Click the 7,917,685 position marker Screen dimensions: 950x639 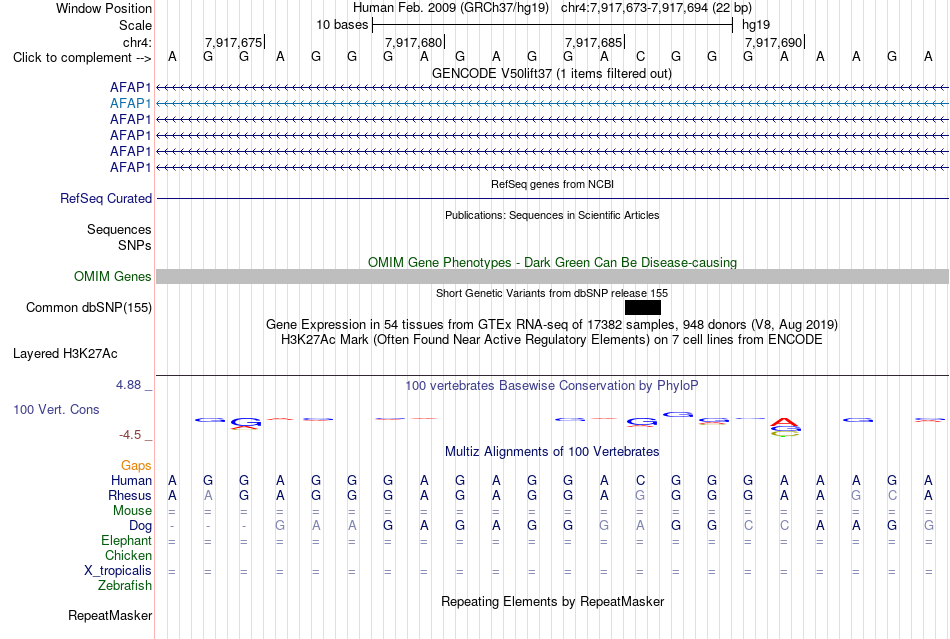[594, 42]
